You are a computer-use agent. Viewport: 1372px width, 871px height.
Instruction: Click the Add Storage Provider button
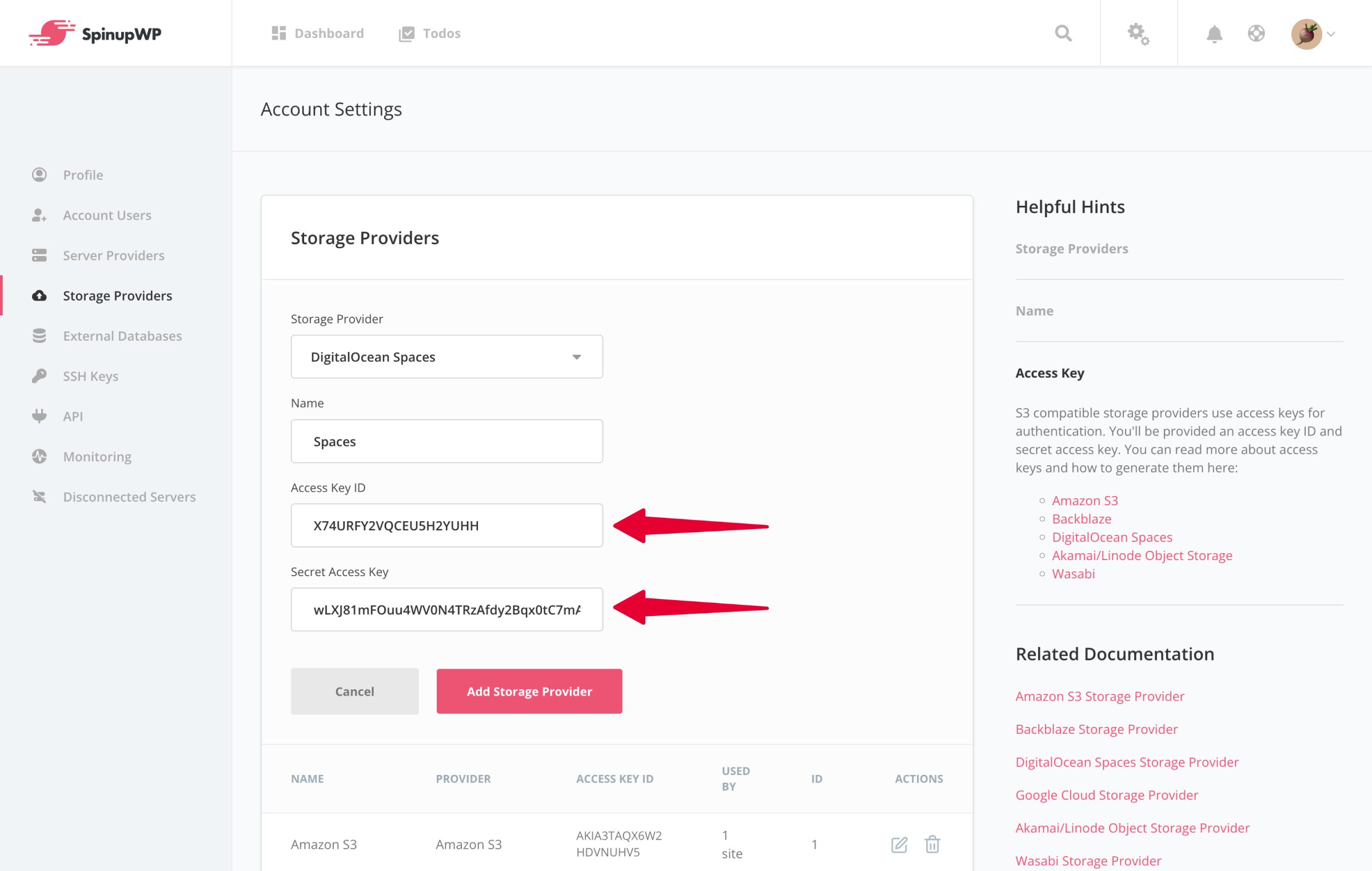[529, 691]
